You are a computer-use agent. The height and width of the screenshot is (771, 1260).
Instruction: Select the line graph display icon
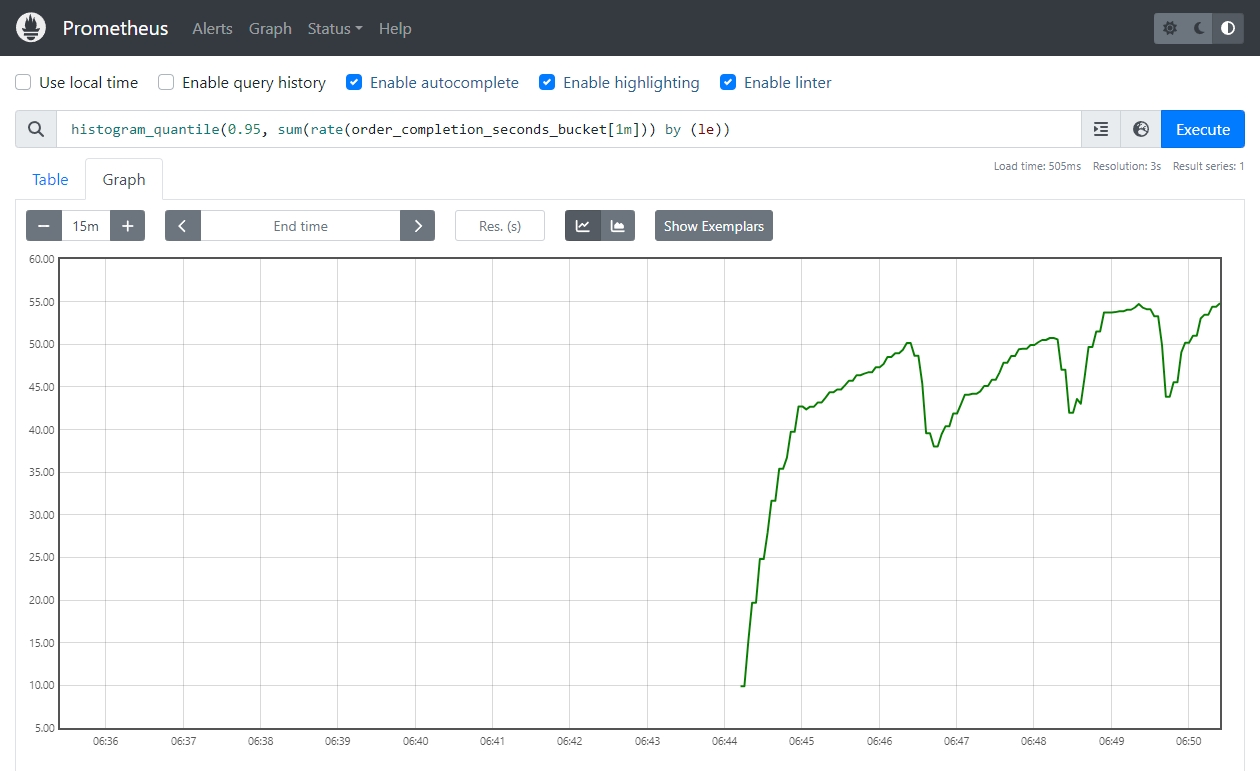(x=583, y=225)
